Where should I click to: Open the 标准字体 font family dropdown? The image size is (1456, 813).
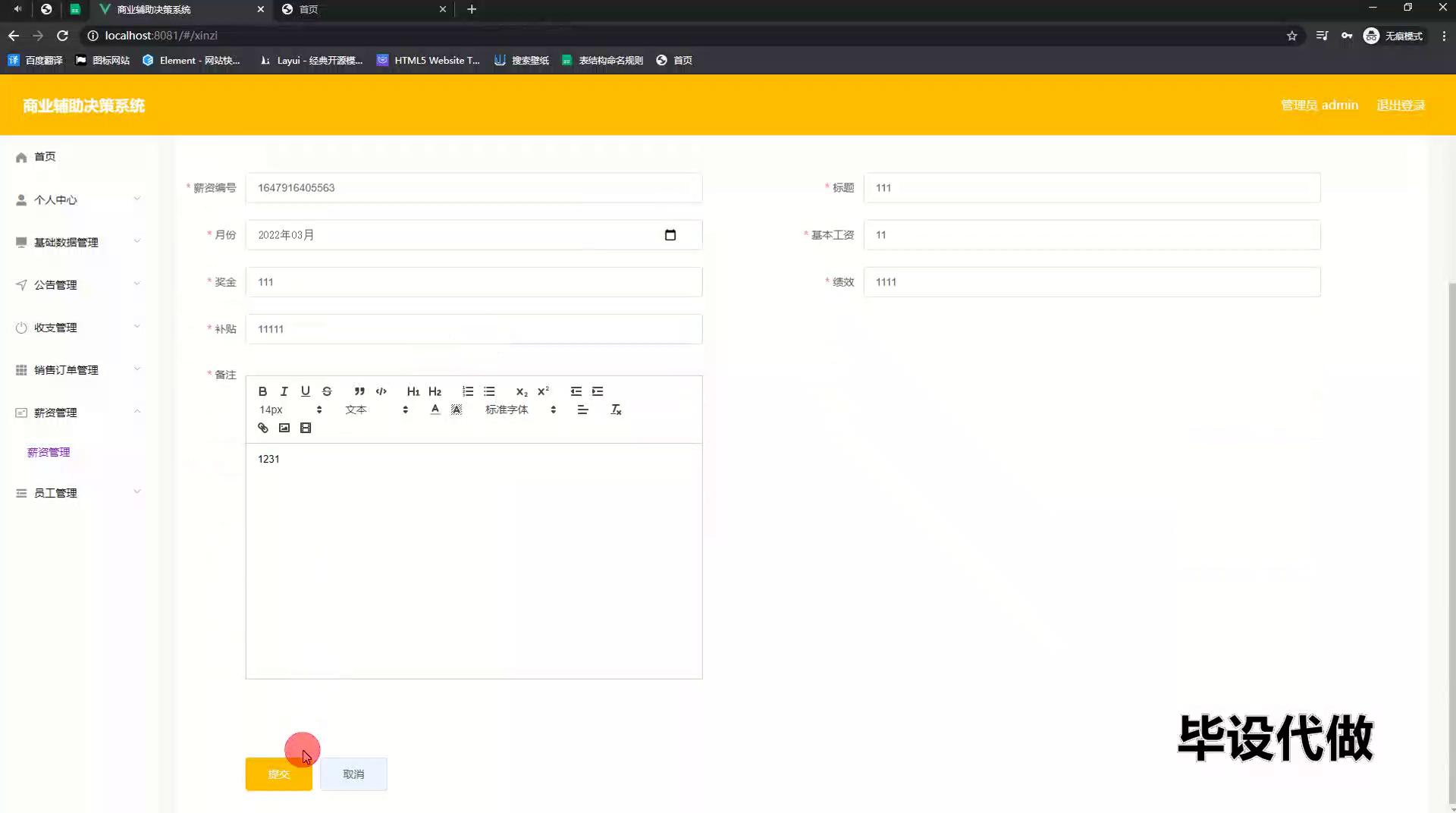pyautogui.click(x=520, y=410)
